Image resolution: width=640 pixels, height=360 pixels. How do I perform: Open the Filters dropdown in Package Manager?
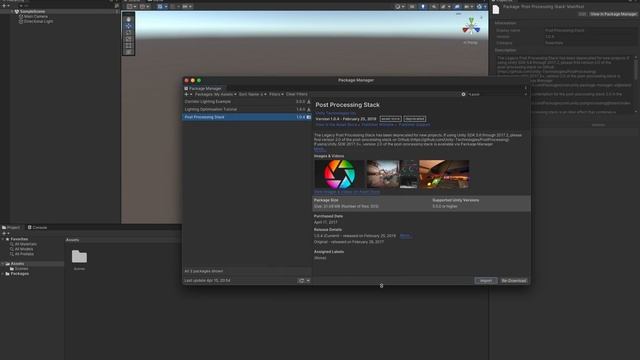pos(276,94)
